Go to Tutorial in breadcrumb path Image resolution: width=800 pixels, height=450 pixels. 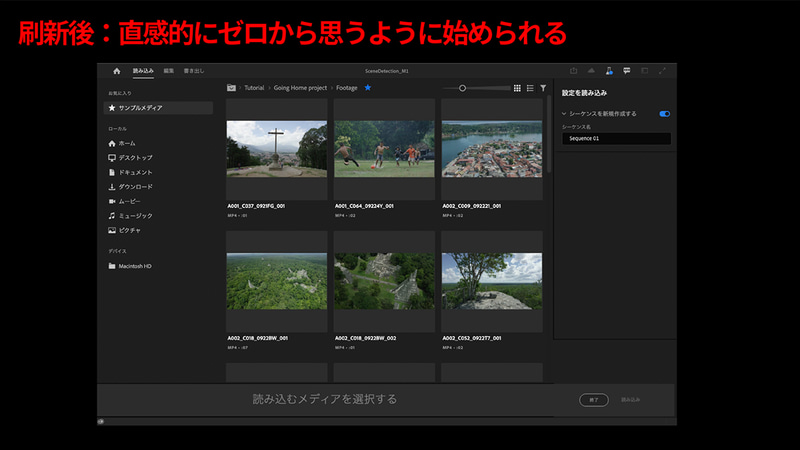click(x=254, y=88)
